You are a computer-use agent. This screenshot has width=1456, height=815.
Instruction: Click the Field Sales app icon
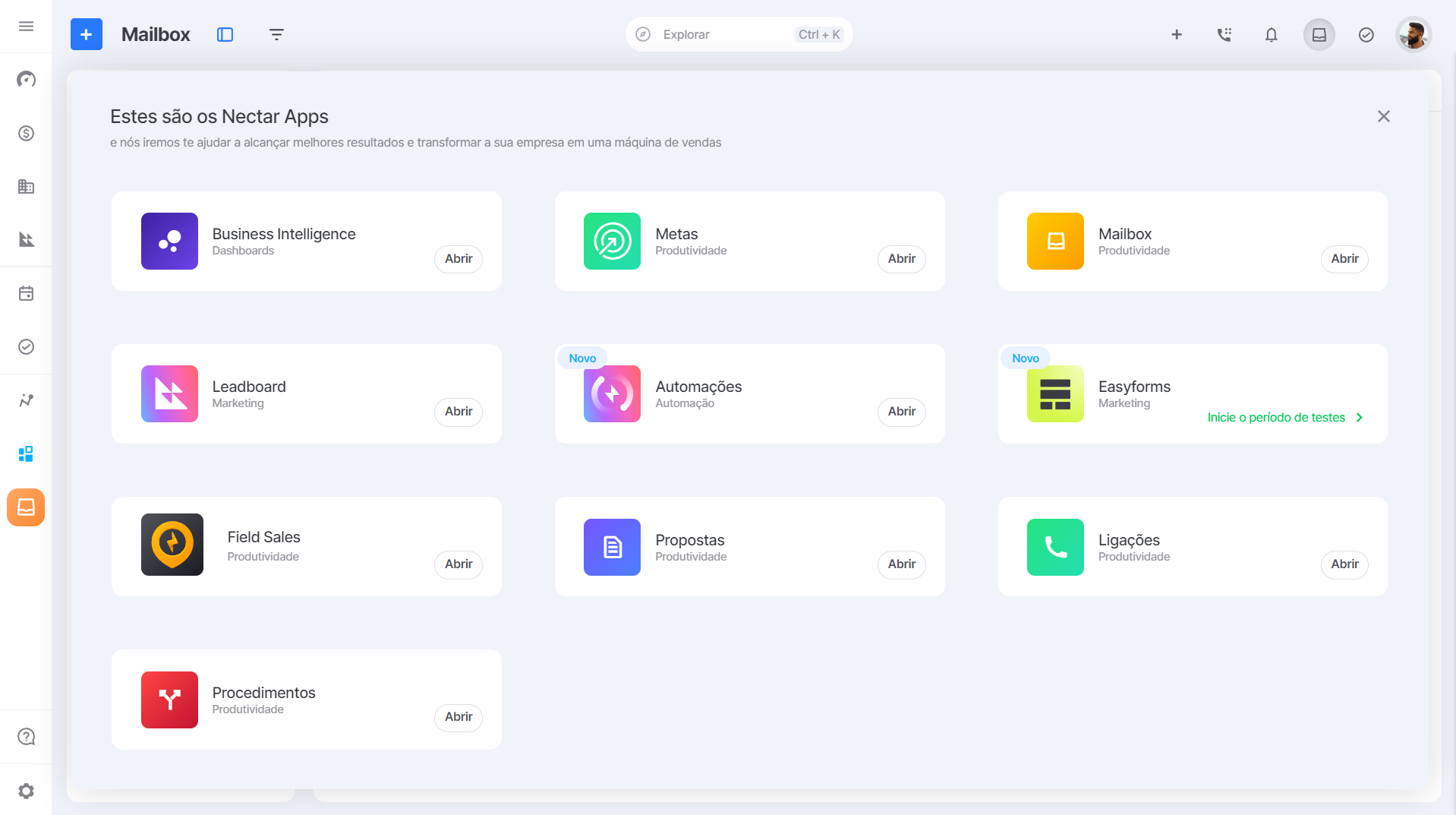coord(172,545)
